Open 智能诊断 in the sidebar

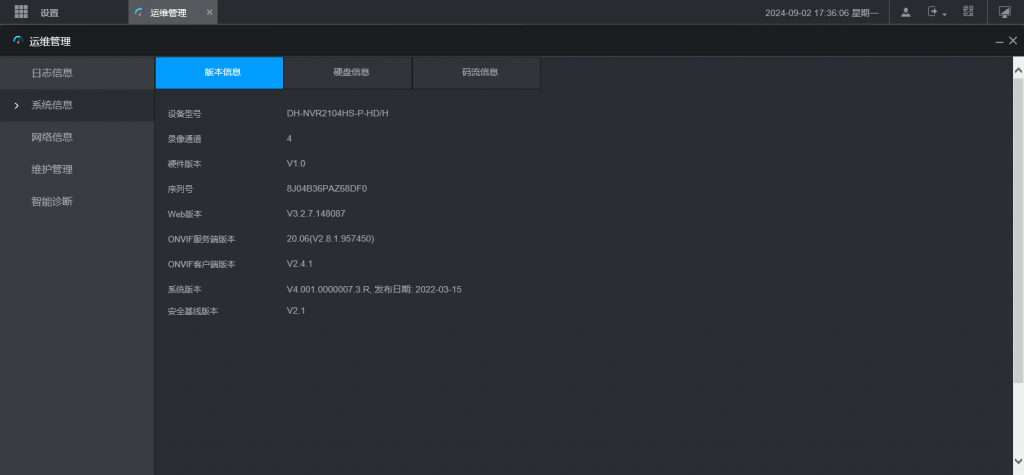point(52,201)
